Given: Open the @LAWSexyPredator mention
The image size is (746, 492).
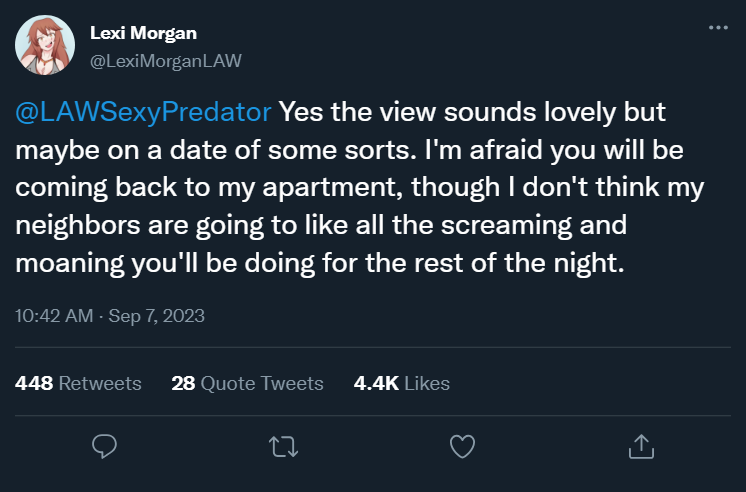Looking at the screenshot, I should click(x=143, y=111).
